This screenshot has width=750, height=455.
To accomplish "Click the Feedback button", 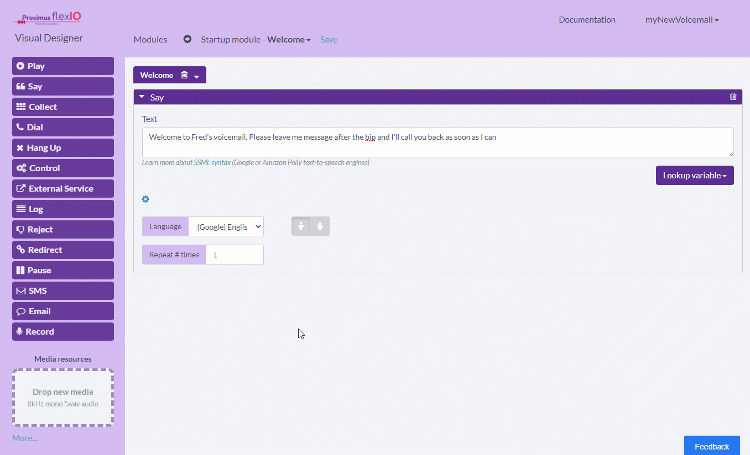I will coord(712,446).
